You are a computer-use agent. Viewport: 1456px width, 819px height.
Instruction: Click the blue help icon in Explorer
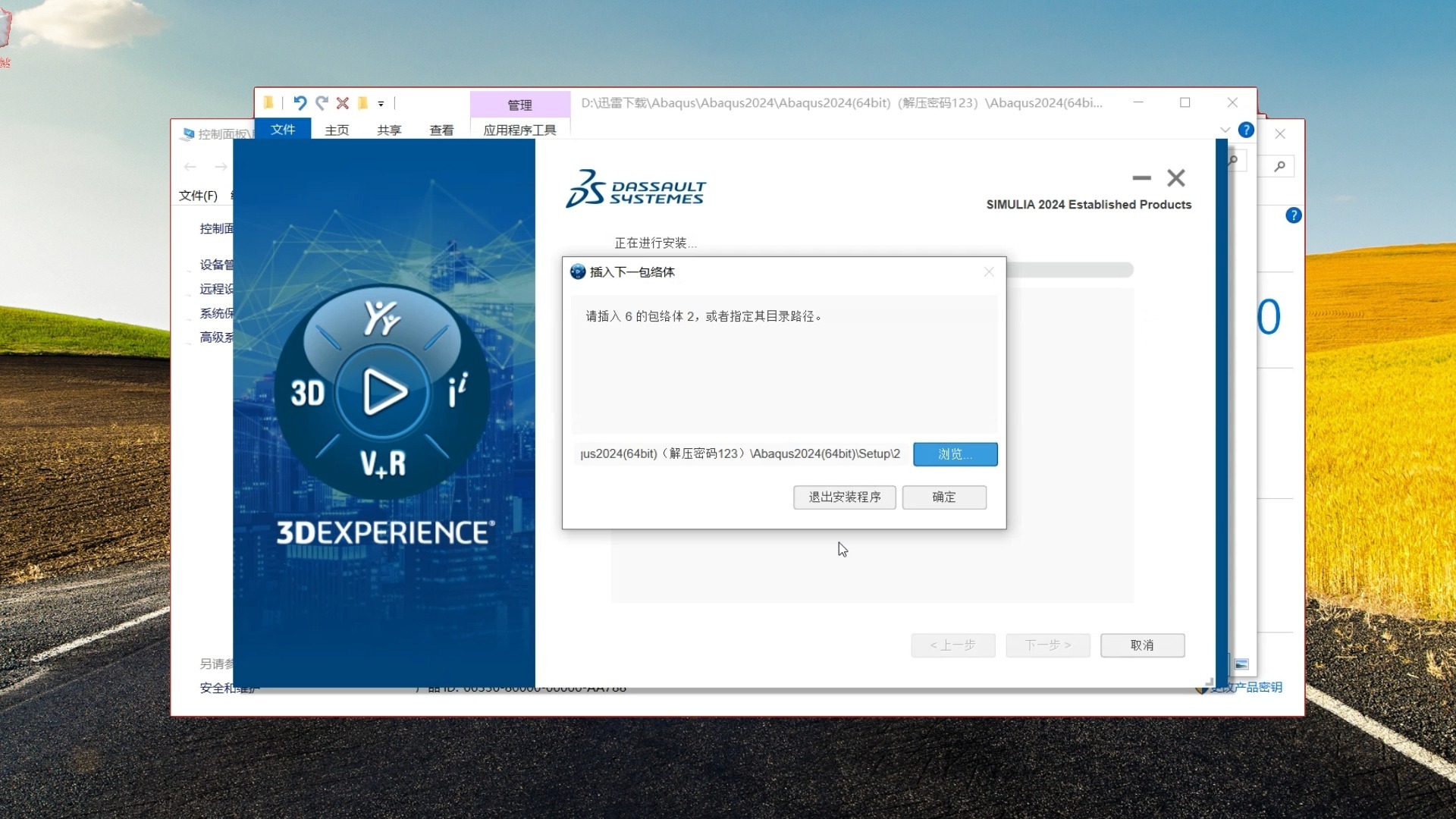[x=1246, y=130]
